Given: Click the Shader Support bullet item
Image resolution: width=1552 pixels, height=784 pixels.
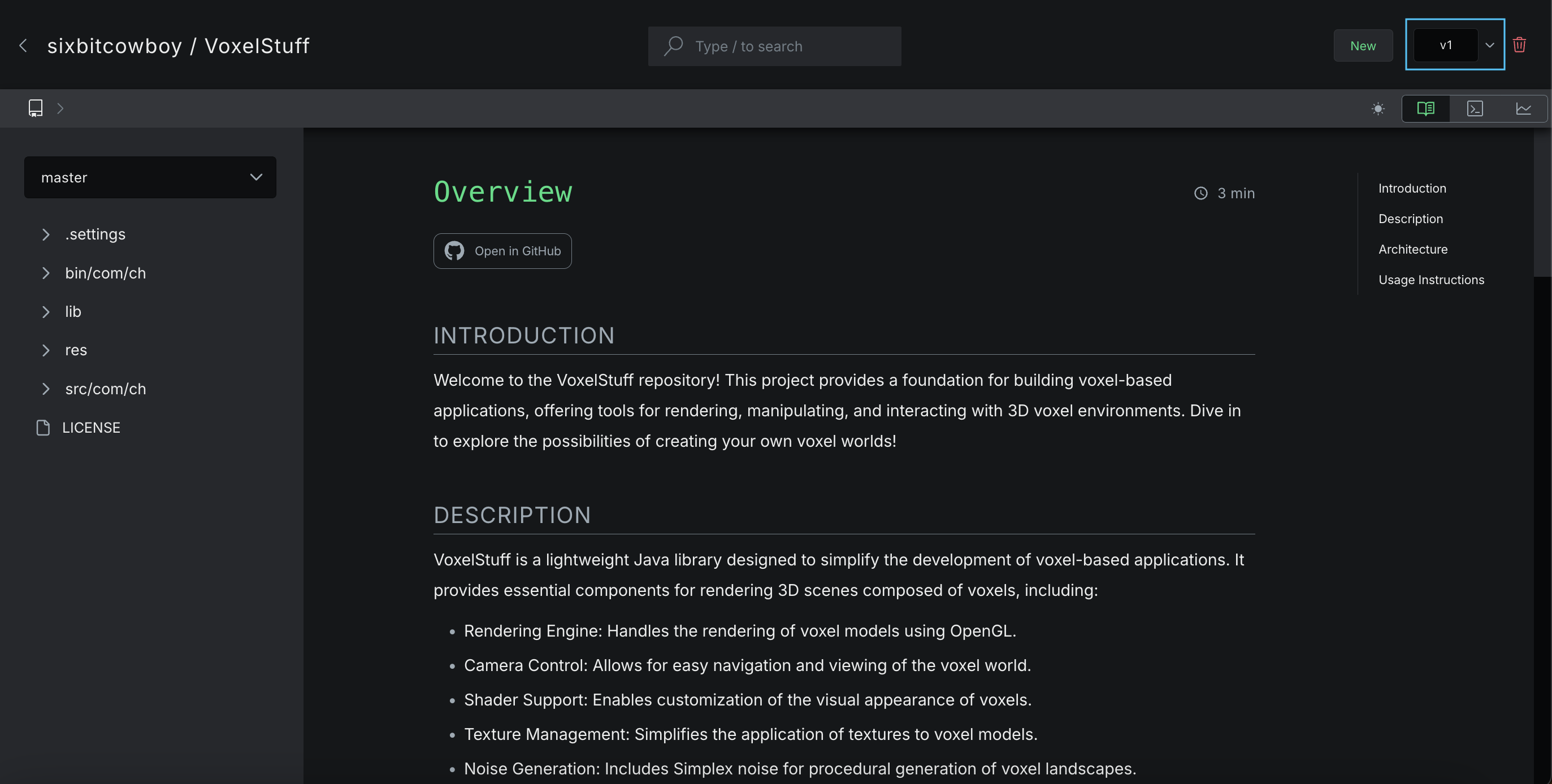Looking at the screenshot, I should pos(748,700).
